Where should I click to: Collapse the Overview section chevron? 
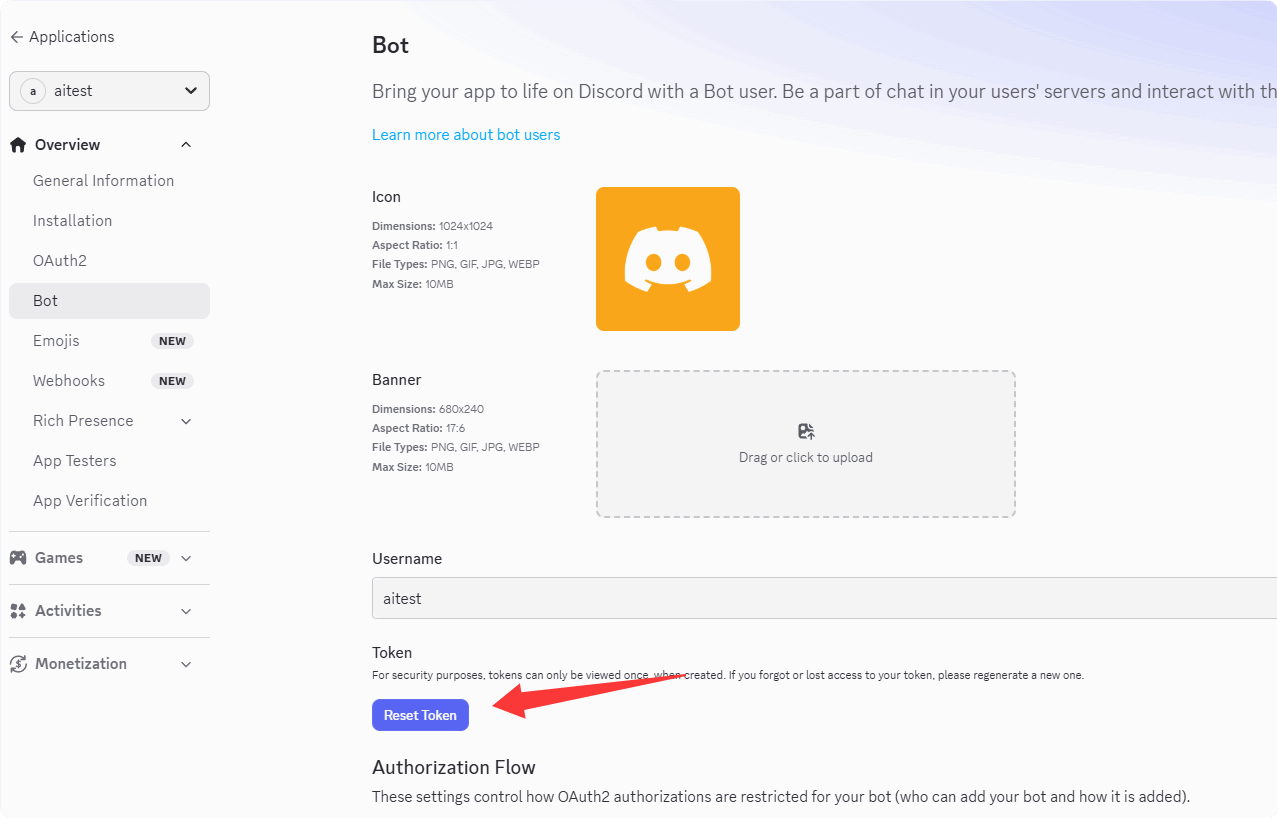point(186,145)
